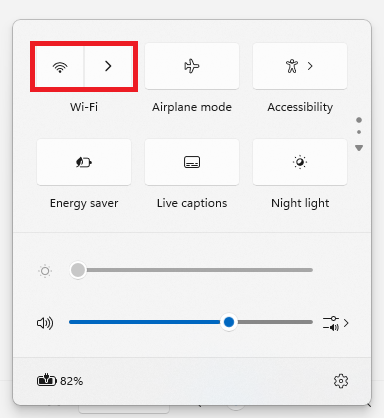Screen dimensions: 384x418
Task: Open Settings using the gear icon
Action: tap(341, 381)
